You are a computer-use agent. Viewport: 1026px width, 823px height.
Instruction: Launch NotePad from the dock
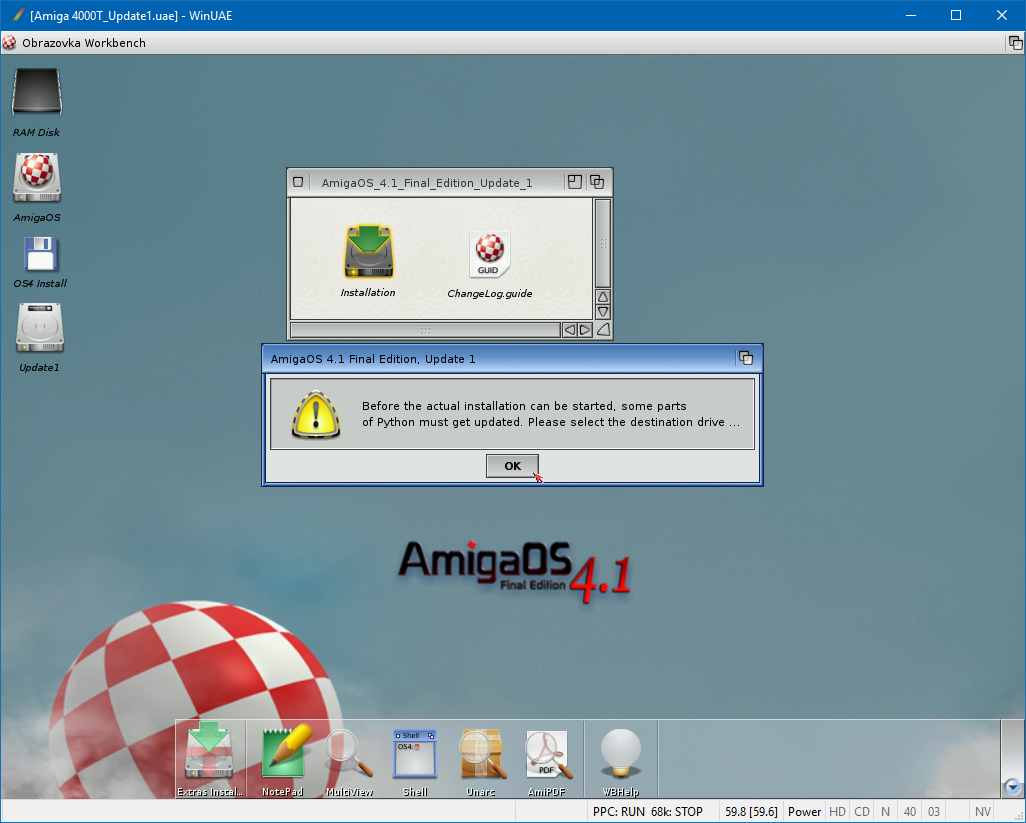282,755
